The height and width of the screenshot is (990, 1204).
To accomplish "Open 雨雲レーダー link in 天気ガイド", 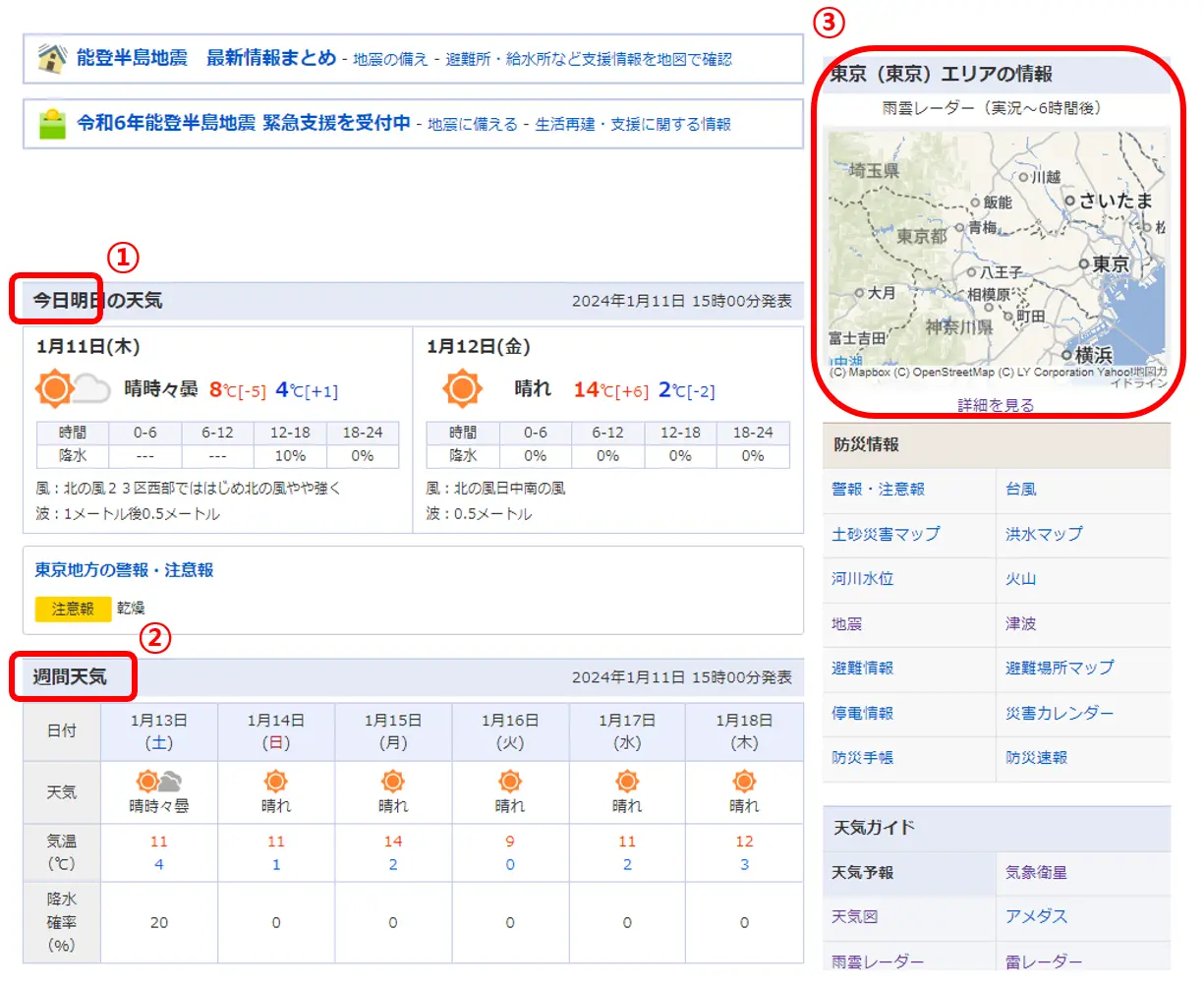I will coord(878,962).
